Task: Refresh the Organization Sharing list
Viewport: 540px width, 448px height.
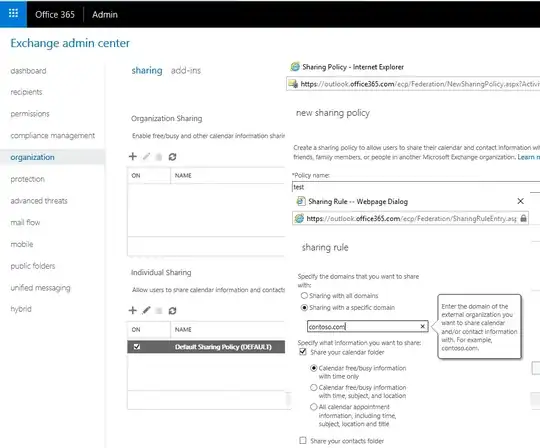Action: pos(172,157)
